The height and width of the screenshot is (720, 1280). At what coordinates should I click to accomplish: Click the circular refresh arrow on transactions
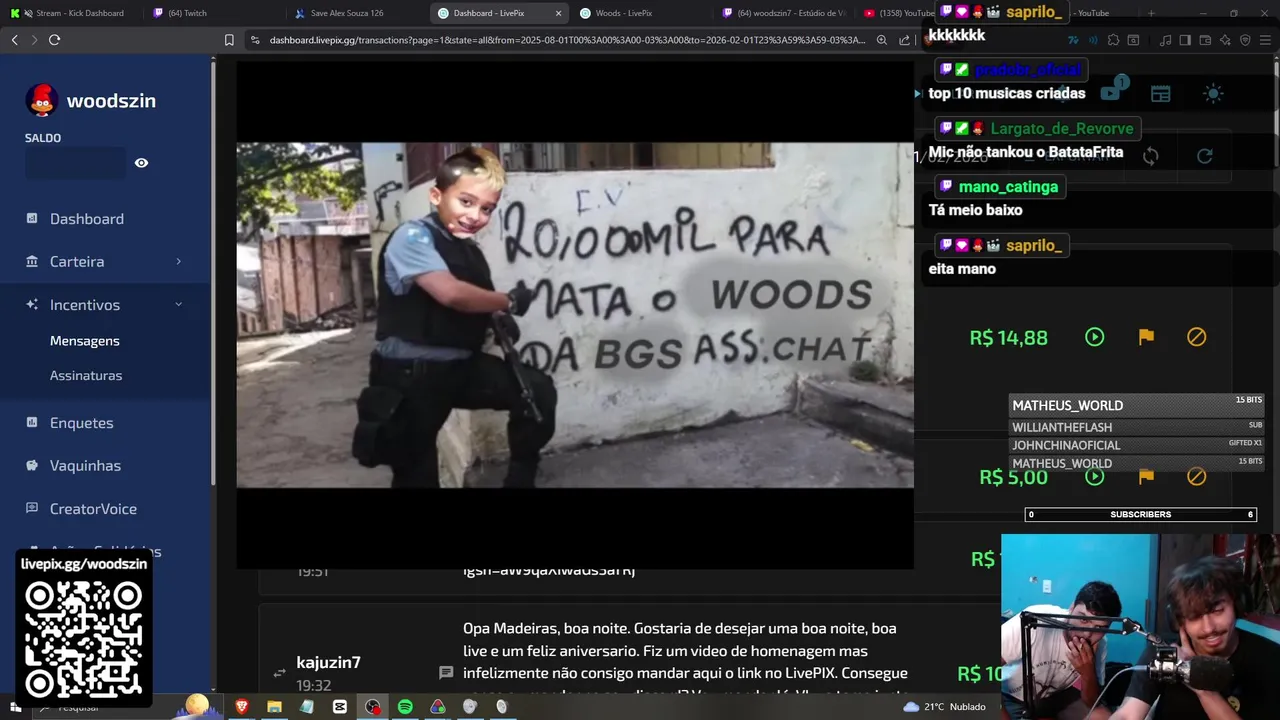[x=1205, y=156]
